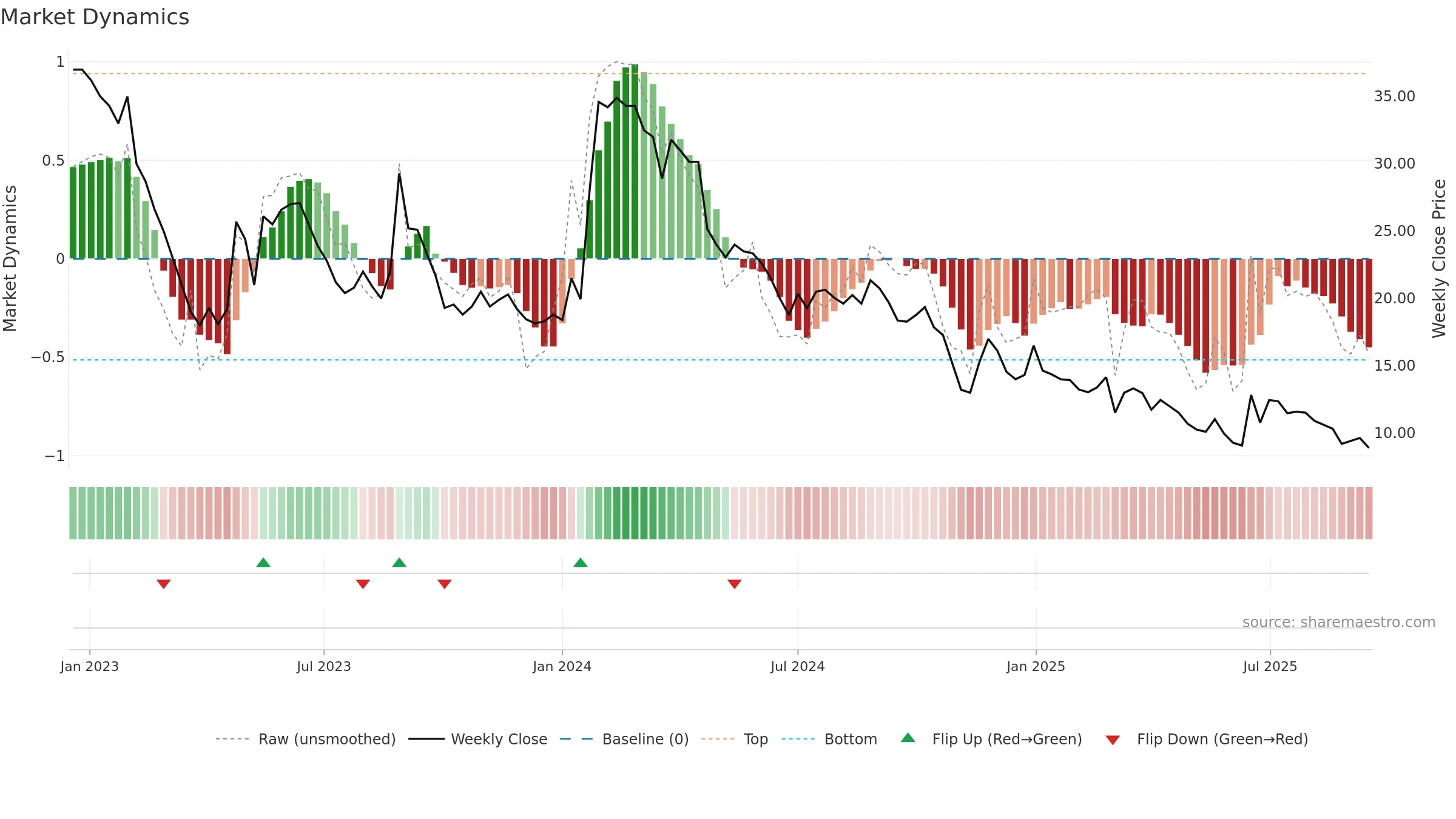This screenshot has width=1456, height=819.
Task: Click the Weekly Close Price axis title
Action: [1439, 258]
